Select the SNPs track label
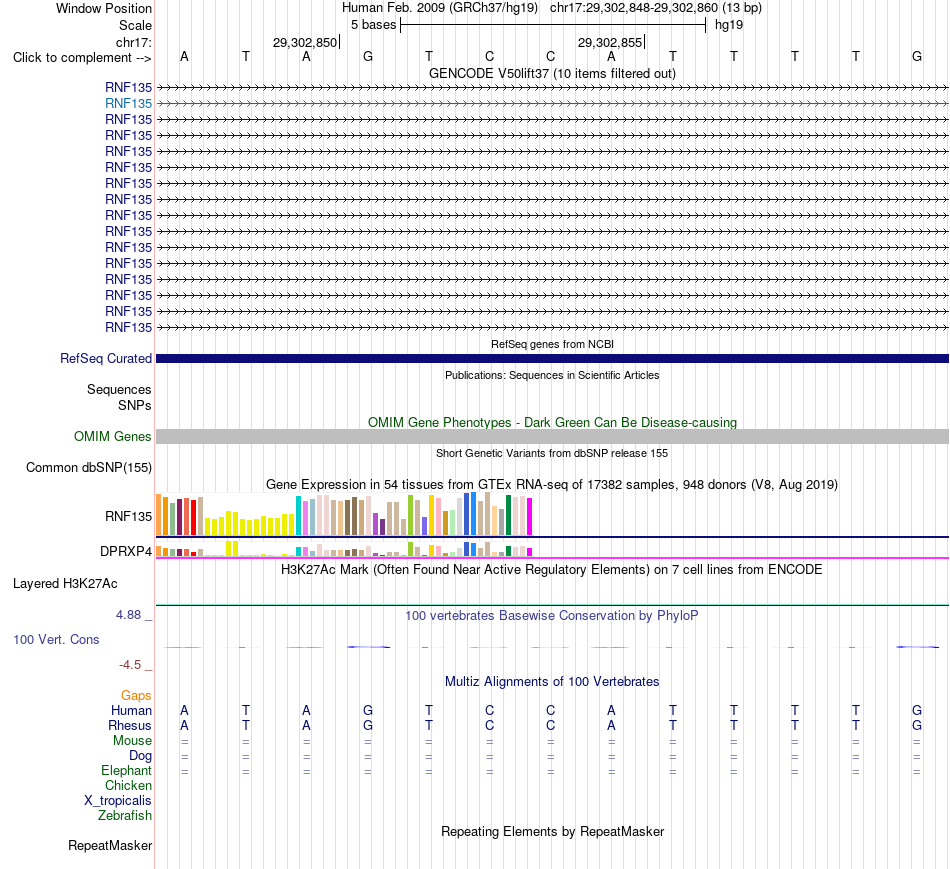Image resolution: width=950 pixels, height=869 pixels. pyautogui.click(x=135, y=405)
